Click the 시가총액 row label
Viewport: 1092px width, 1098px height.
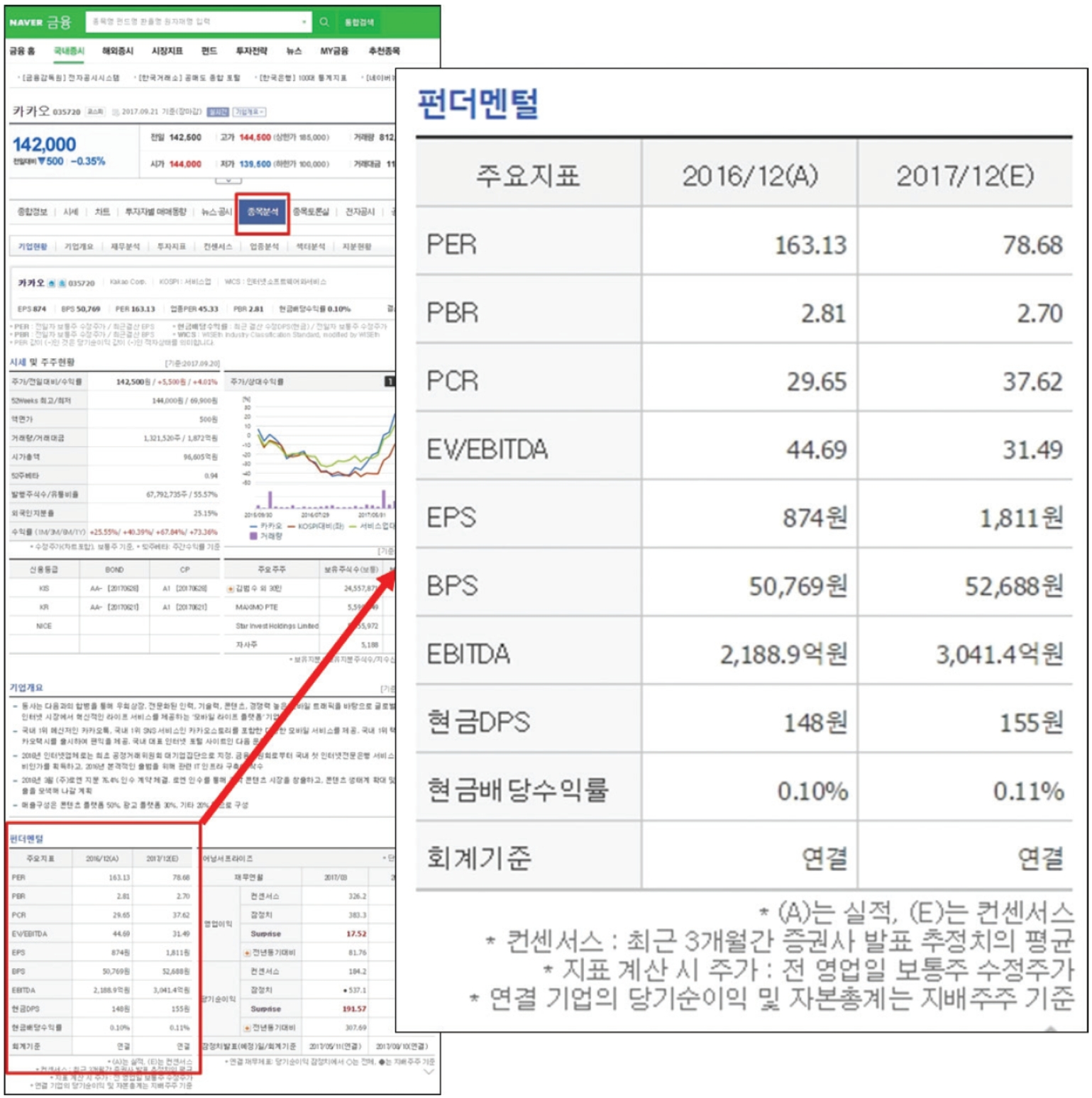click(x=26, y=457)
